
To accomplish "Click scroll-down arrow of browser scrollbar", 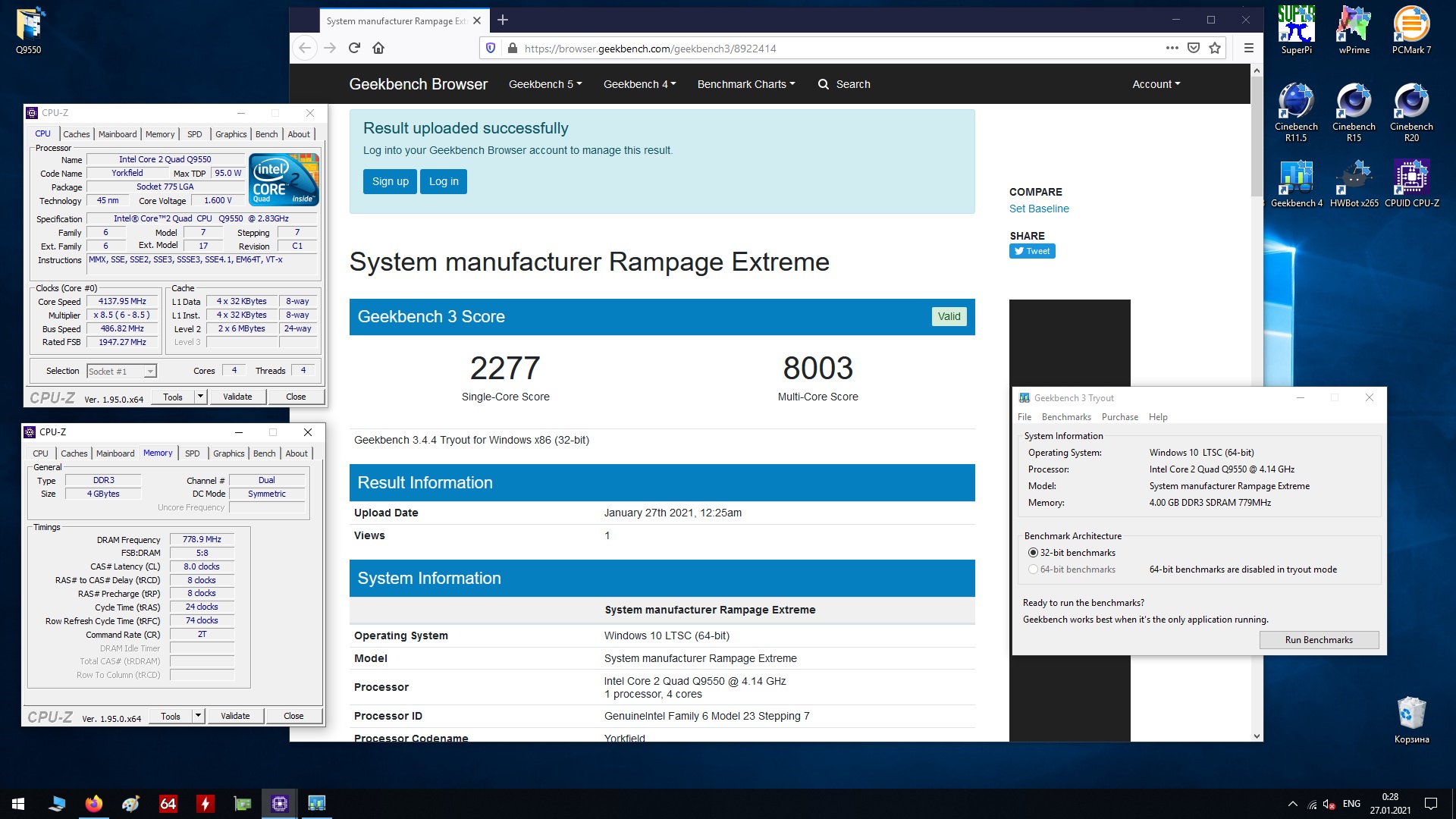I will [x=1257, y=736].
